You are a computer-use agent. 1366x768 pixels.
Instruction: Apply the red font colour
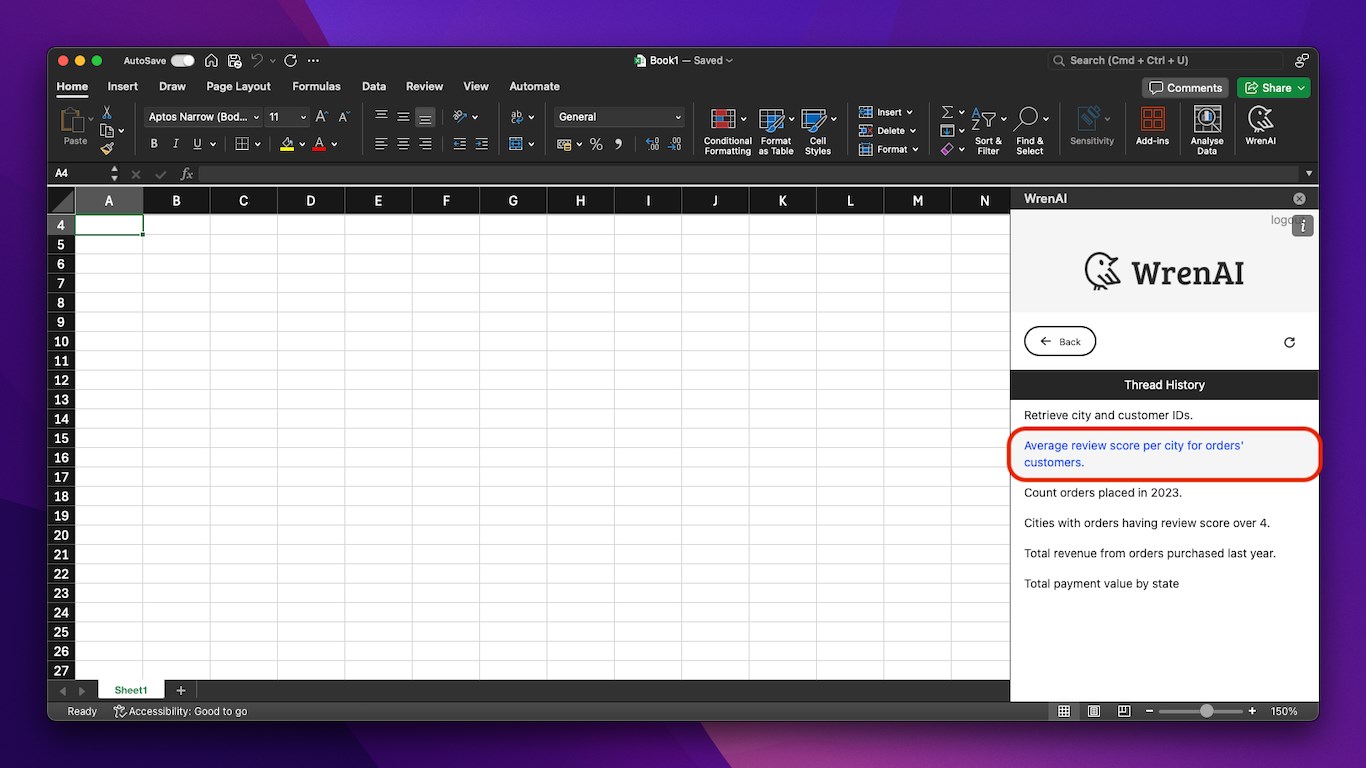319,144
